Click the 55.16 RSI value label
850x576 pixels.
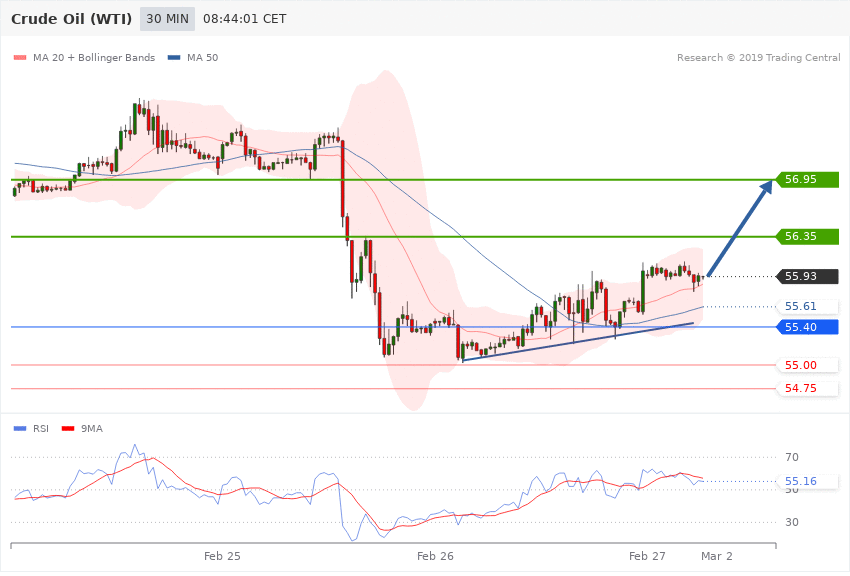point(808,481)
